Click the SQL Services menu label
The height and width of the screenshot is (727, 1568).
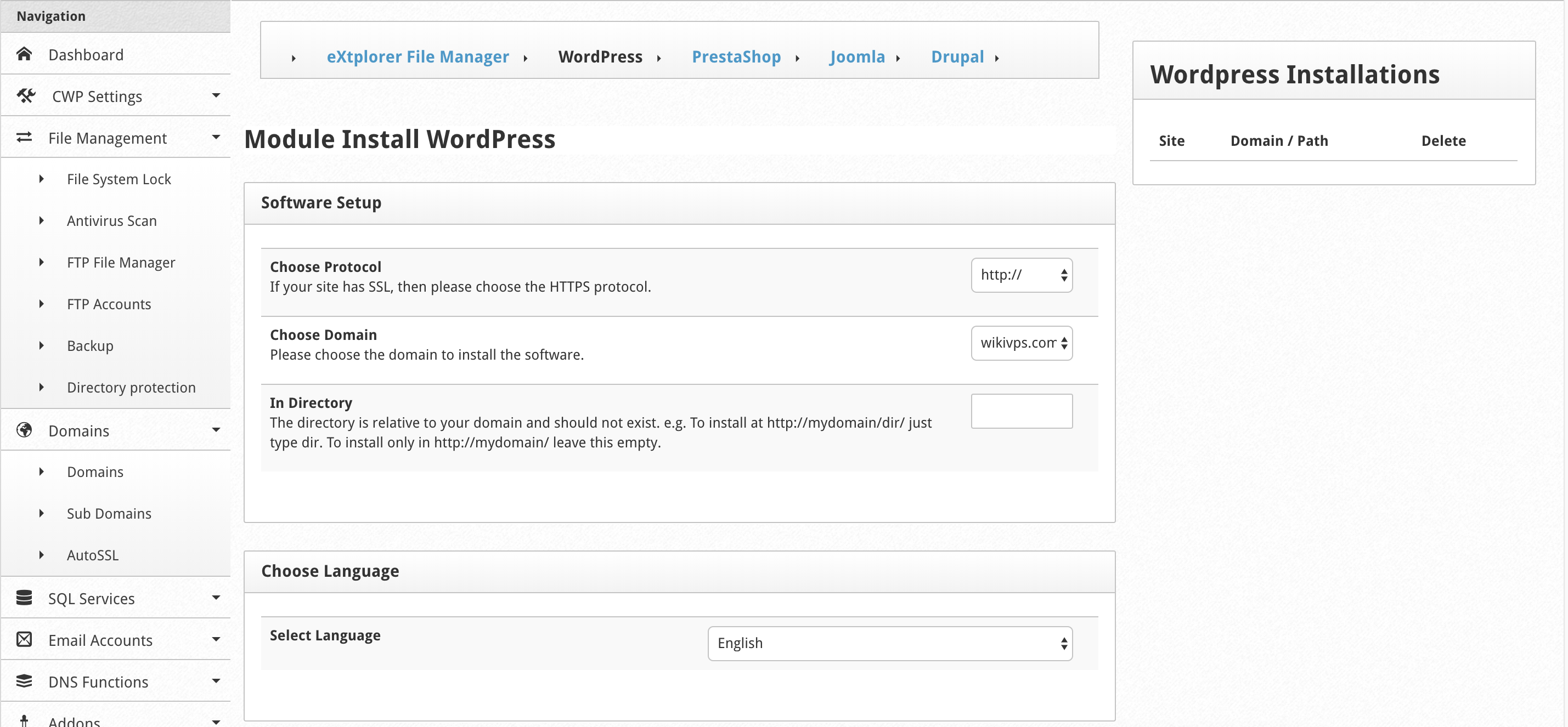pos(91,599)
